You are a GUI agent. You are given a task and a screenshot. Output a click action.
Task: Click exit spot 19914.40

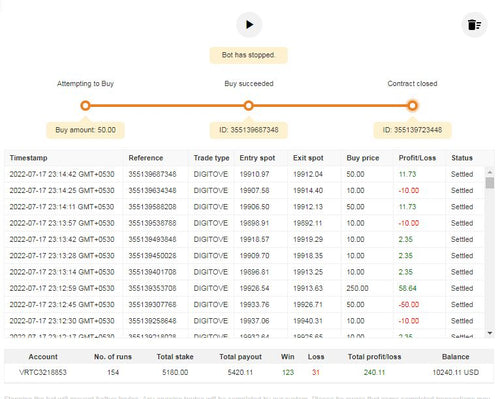308,191
